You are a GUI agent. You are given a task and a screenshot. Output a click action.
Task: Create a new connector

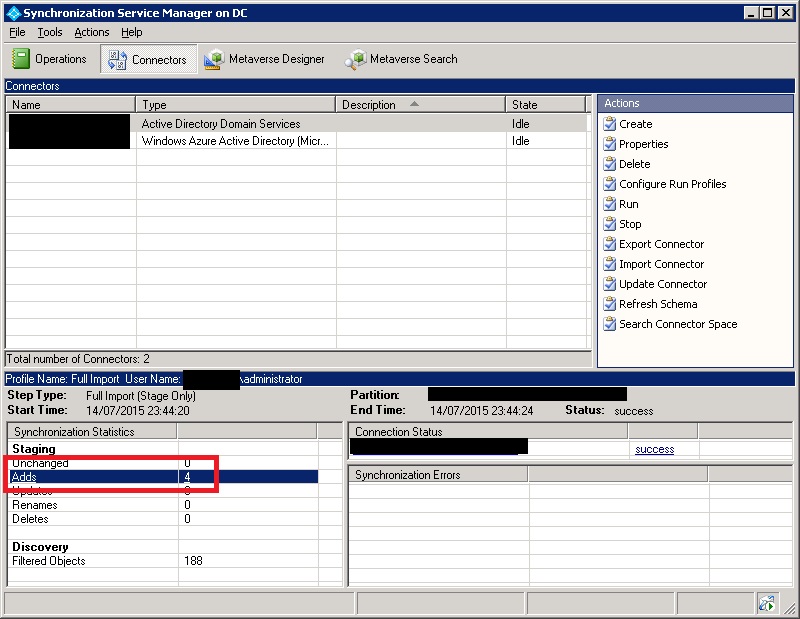tap(635, 124)
